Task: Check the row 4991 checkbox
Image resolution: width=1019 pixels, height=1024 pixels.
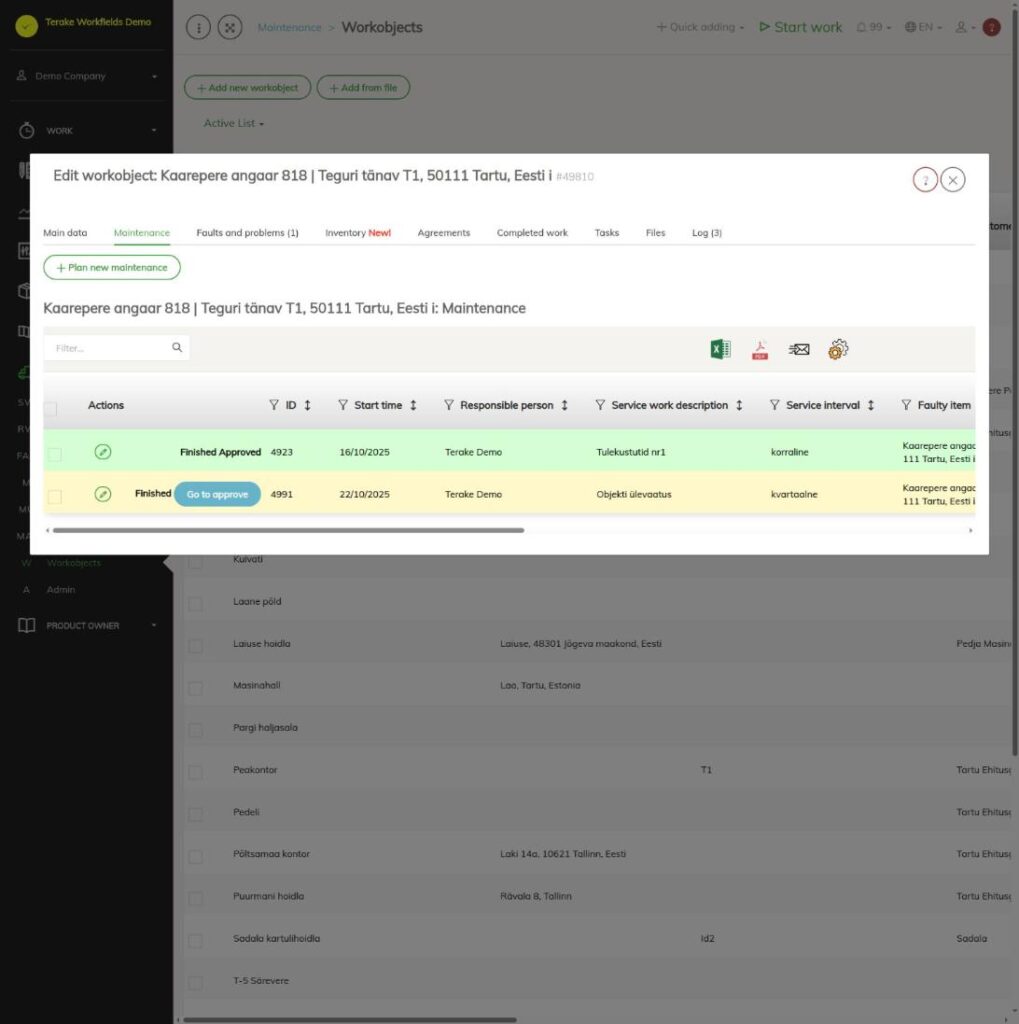Action: [55, 497]
